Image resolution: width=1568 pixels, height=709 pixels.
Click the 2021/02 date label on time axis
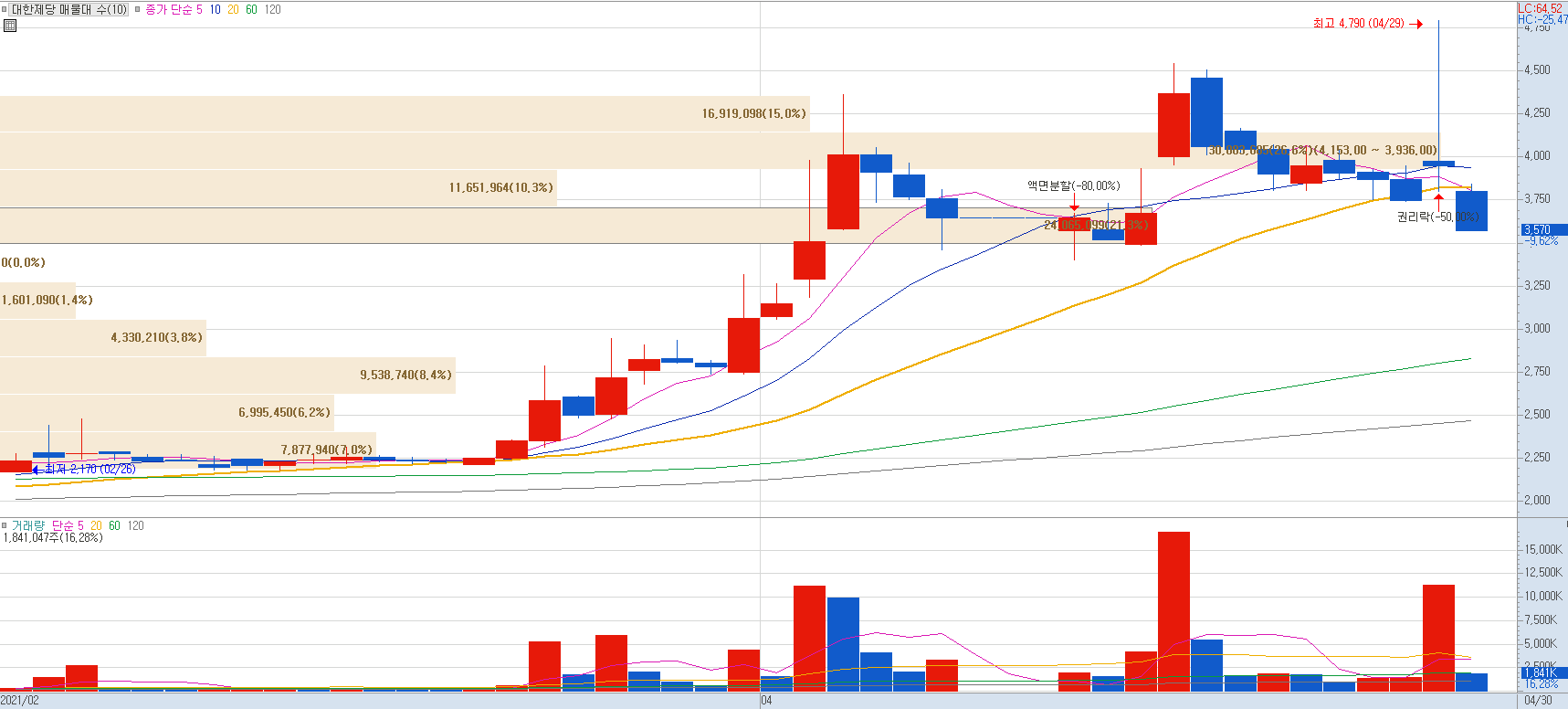[20, 701]
